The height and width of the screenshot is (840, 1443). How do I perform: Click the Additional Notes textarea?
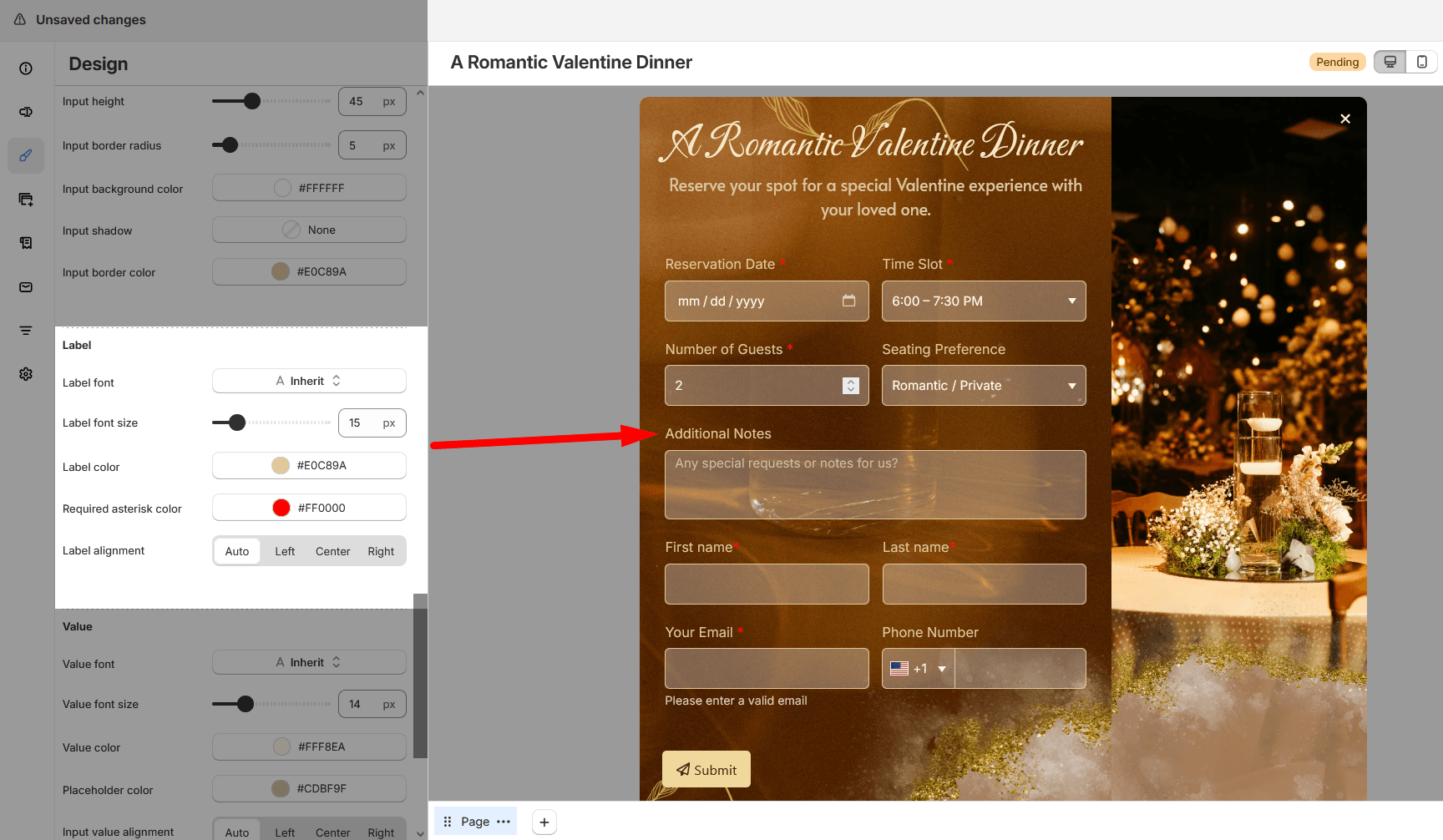pyautogui.click(x=875, y=485)
